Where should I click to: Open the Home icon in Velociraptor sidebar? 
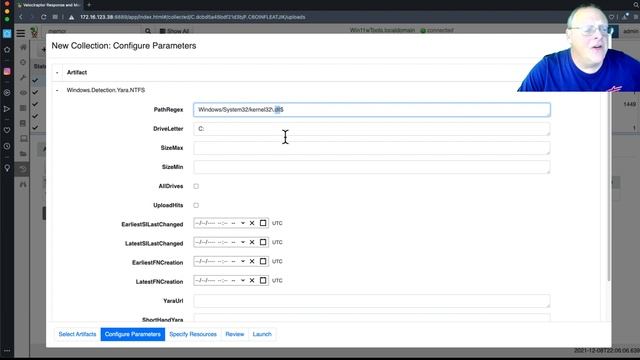click(x=23, y=47)
